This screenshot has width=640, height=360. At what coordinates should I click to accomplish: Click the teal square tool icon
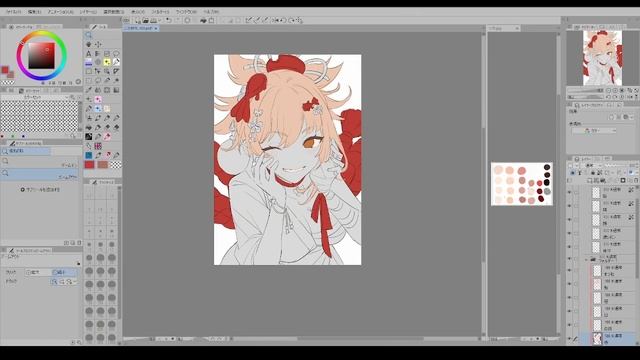point(89,155)
